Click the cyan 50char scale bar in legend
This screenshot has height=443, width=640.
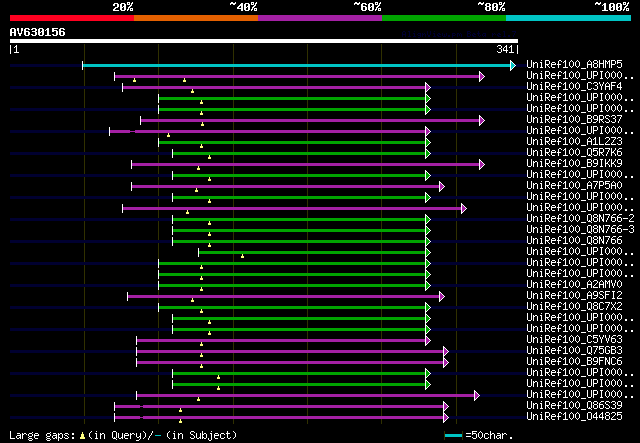pos(453,435)
